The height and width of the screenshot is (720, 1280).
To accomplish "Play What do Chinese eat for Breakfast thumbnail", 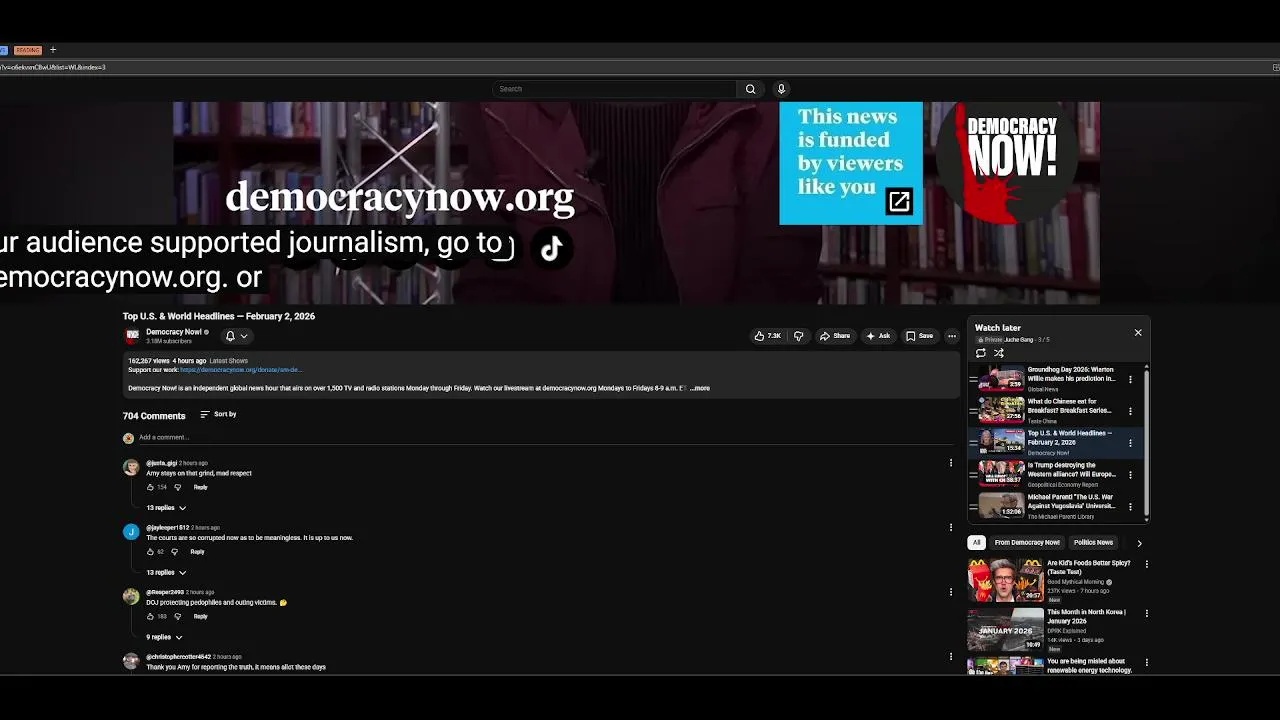I will pos(1001,410).
